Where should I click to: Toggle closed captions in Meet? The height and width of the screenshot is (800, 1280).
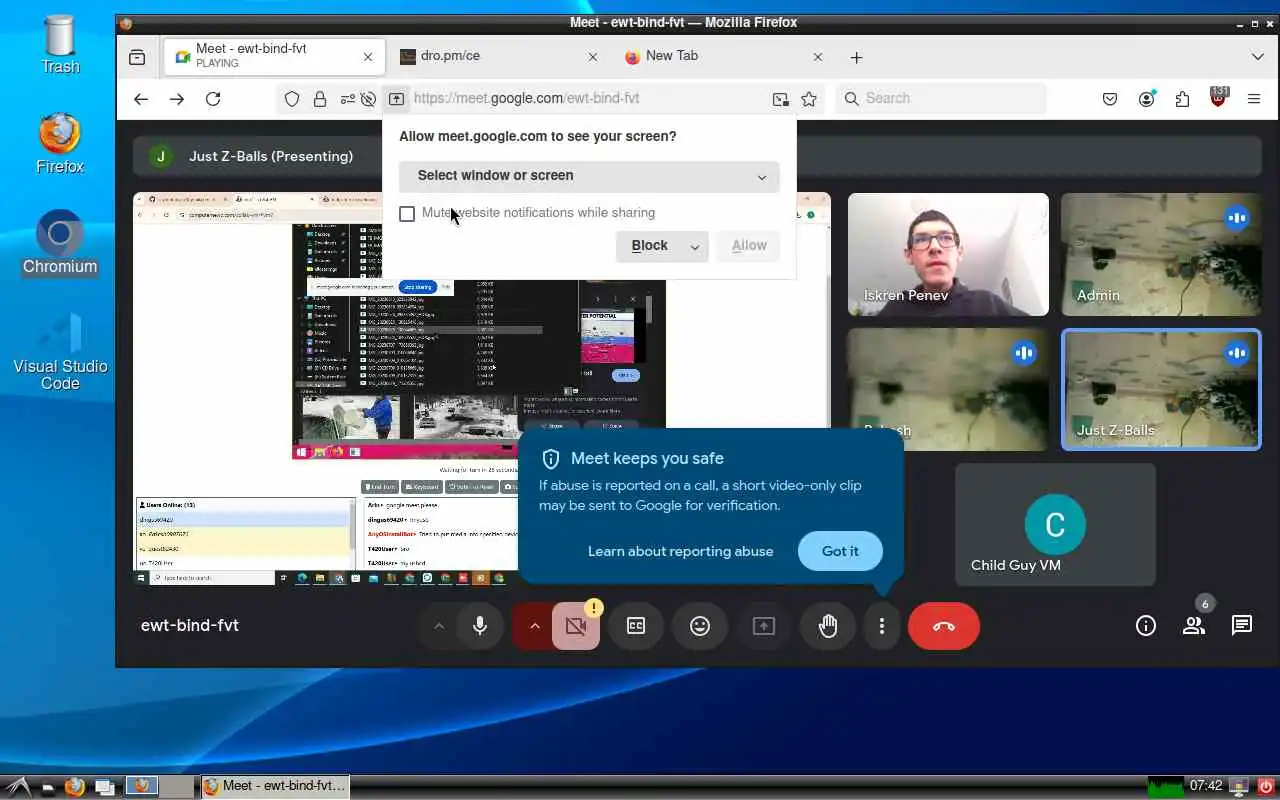(x=636, y=626)
